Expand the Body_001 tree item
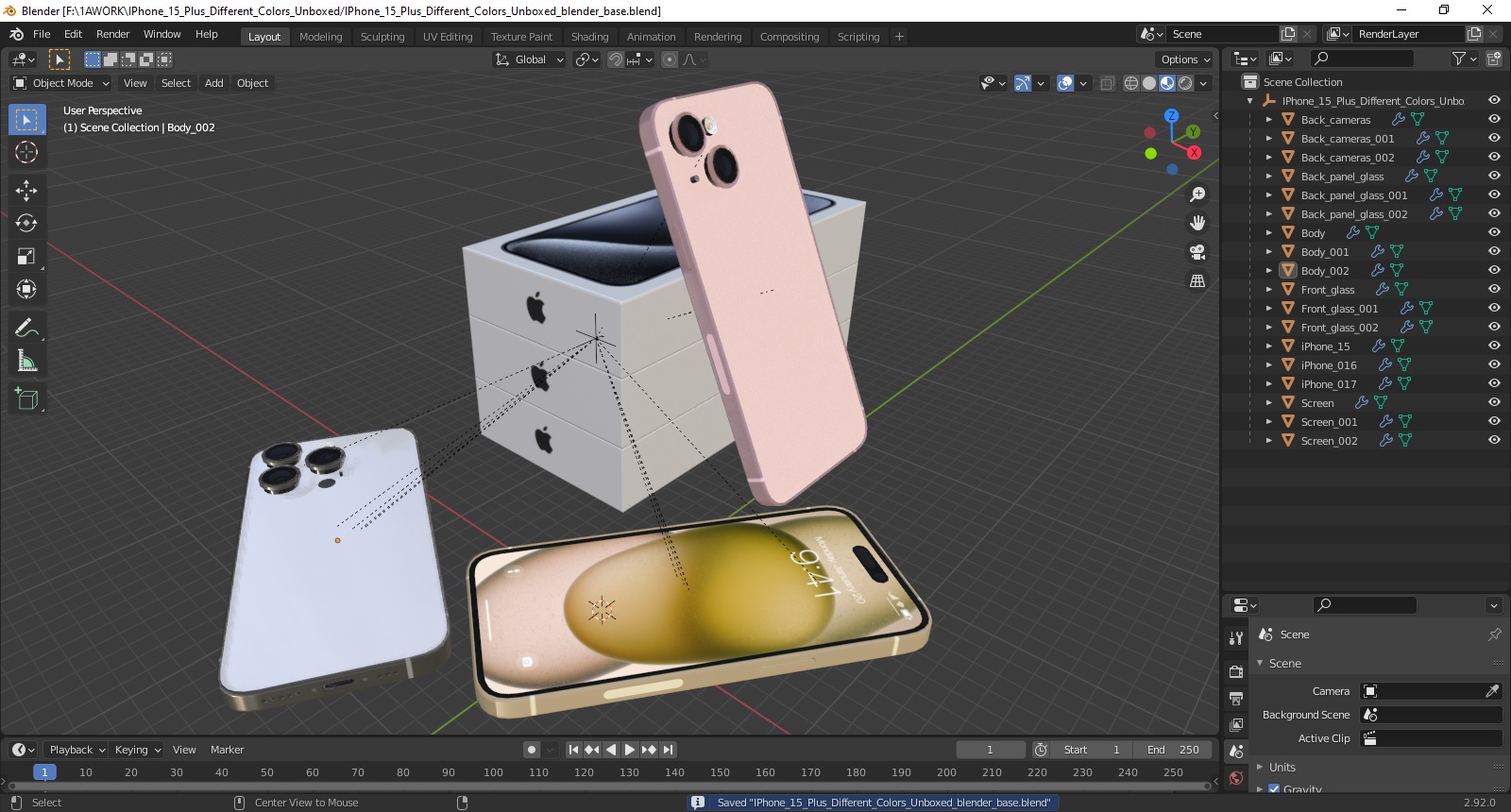This screenshot has width=1511, height=812. coord(1269,252)
